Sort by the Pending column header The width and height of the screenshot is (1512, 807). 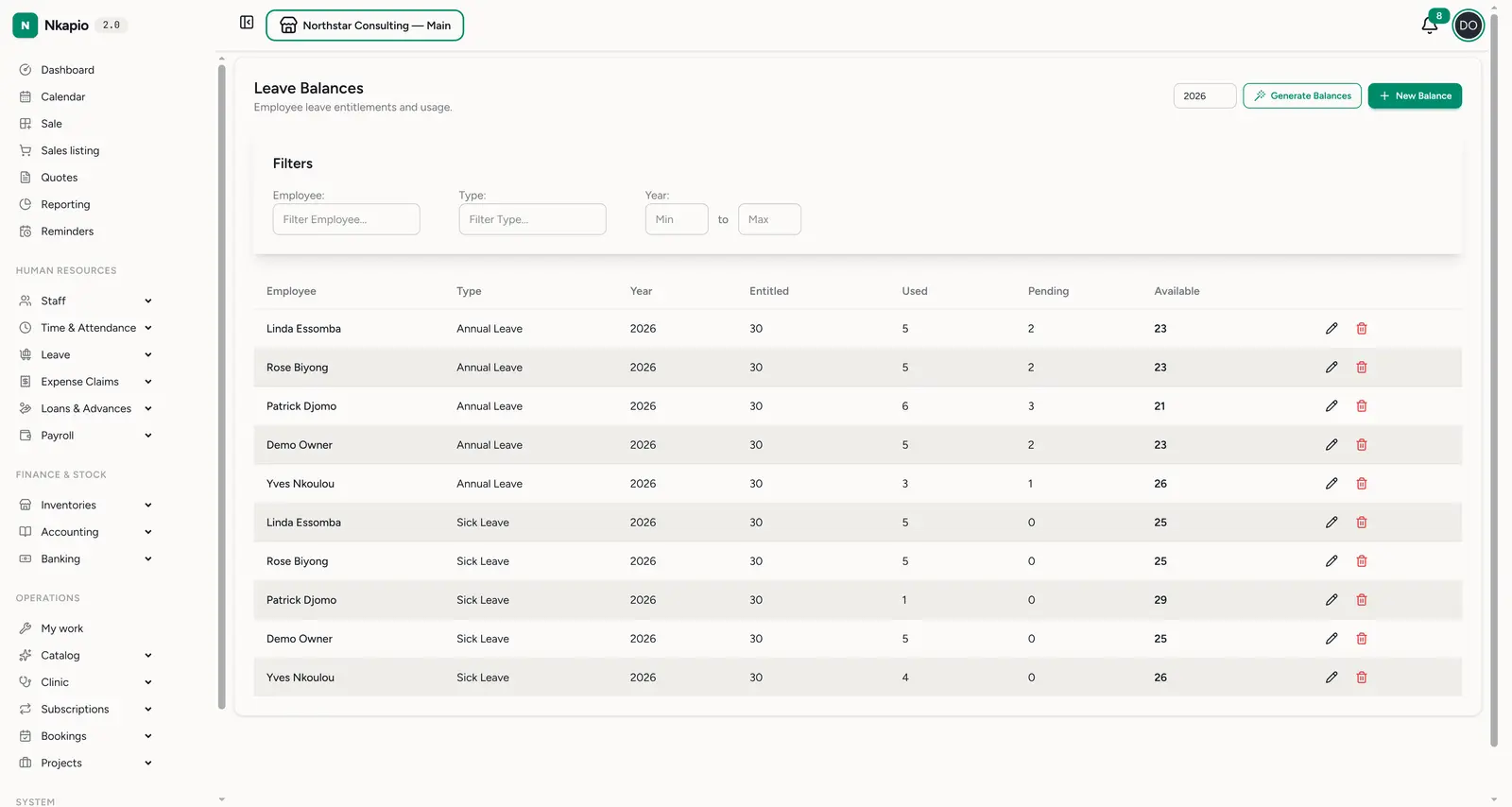click(x=1048, y=291)
